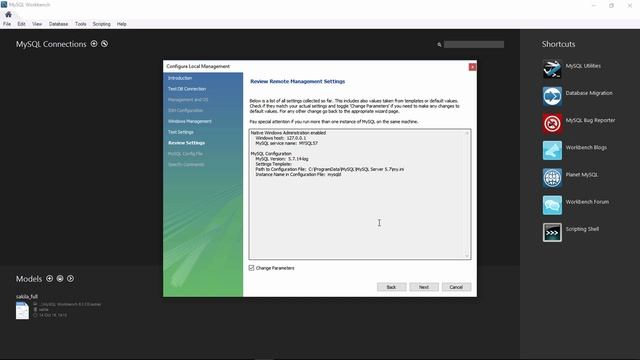The width and height of the screenshot is (640, 360).
Task: Add a new MySQL connection
Action: coord(94,44)
